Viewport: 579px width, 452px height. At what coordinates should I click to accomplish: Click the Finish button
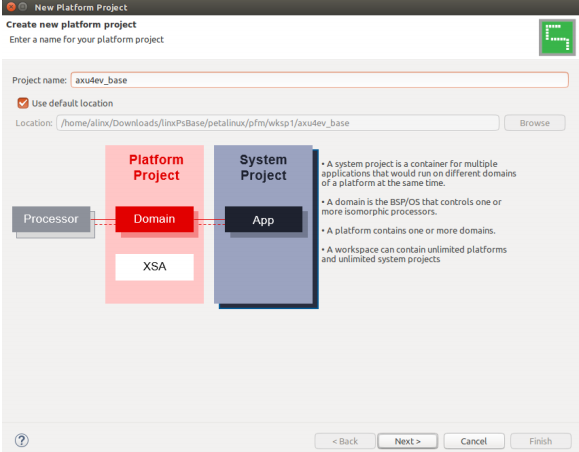[x=541, y=441]
